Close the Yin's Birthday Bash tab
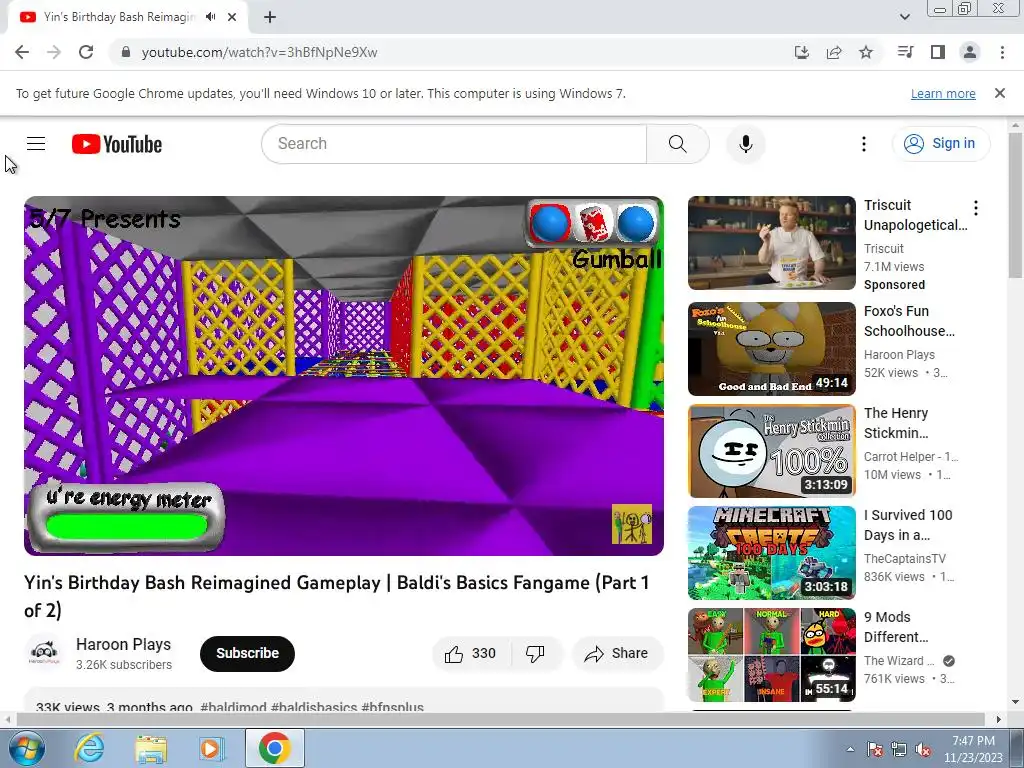Viewport: 1024px width, 768px height. pyautogui.click(x=232, y=17)
